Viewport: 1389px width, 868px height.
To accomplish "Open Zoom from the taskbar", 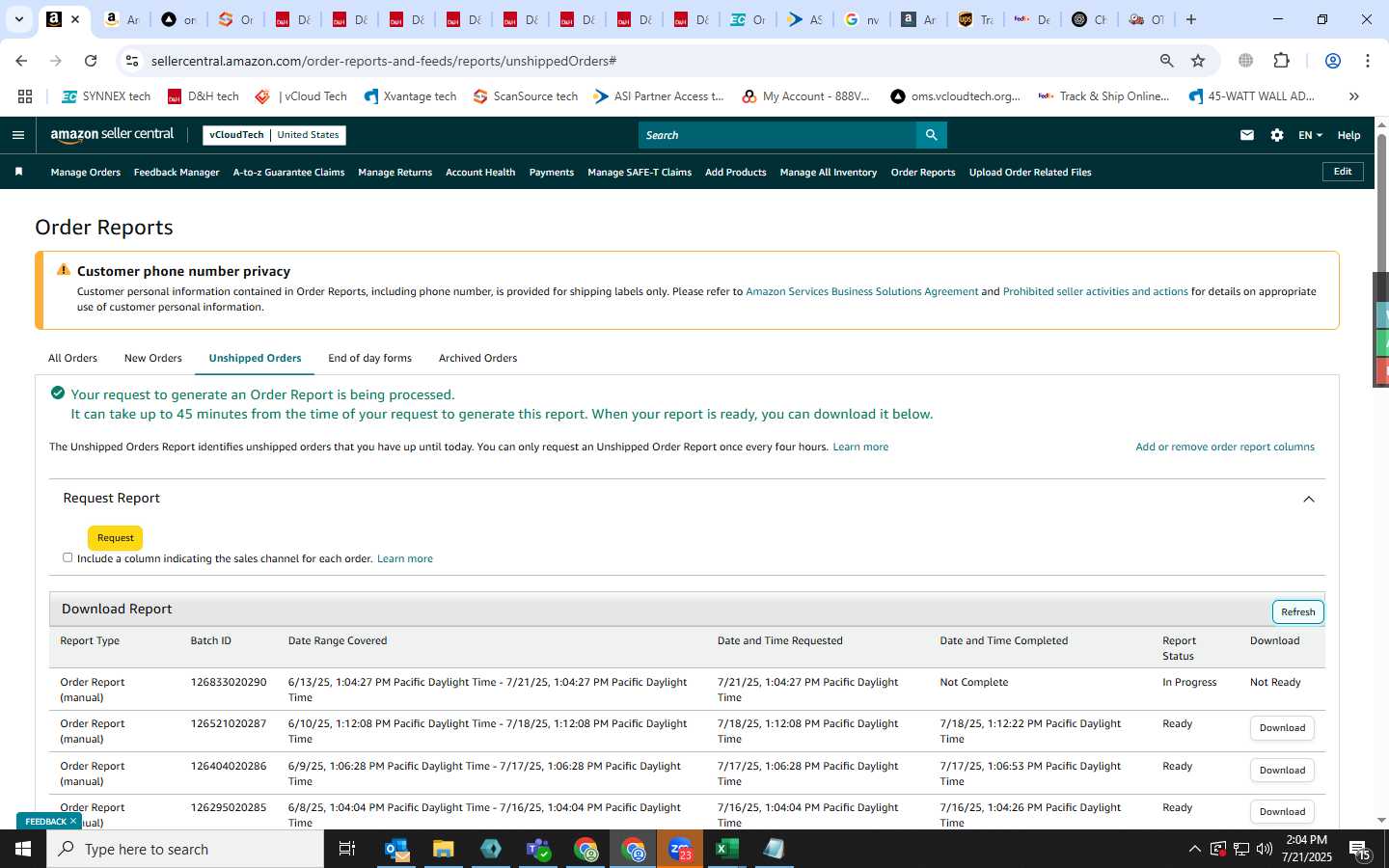I will 680,849.
